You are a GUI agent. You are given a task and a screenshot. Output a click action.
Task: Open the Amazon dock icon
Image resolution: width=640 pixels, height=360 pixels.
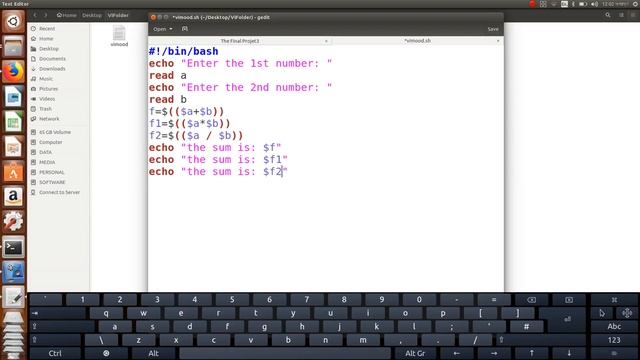click(x=13, y=197)
